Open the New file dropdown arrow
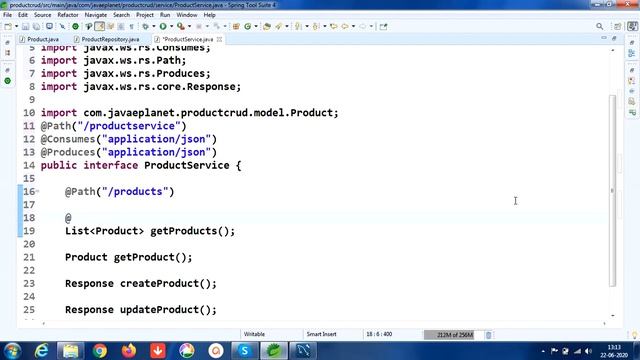The height and width of the screenshot is (360, 640). [x=16, y=27]
